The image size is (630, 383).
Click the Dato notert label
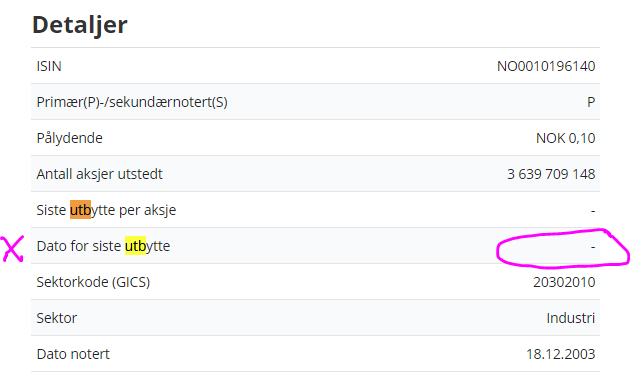coord(73,354)
